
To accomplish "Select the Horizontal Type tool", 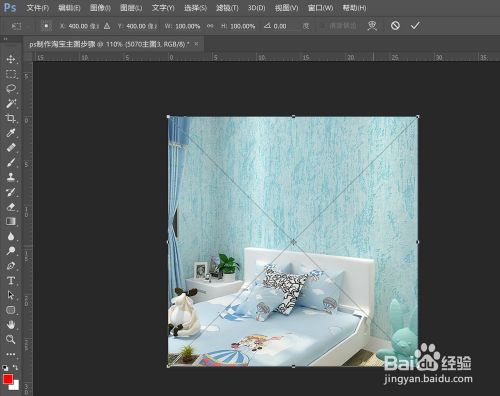I will coord(11,281).
